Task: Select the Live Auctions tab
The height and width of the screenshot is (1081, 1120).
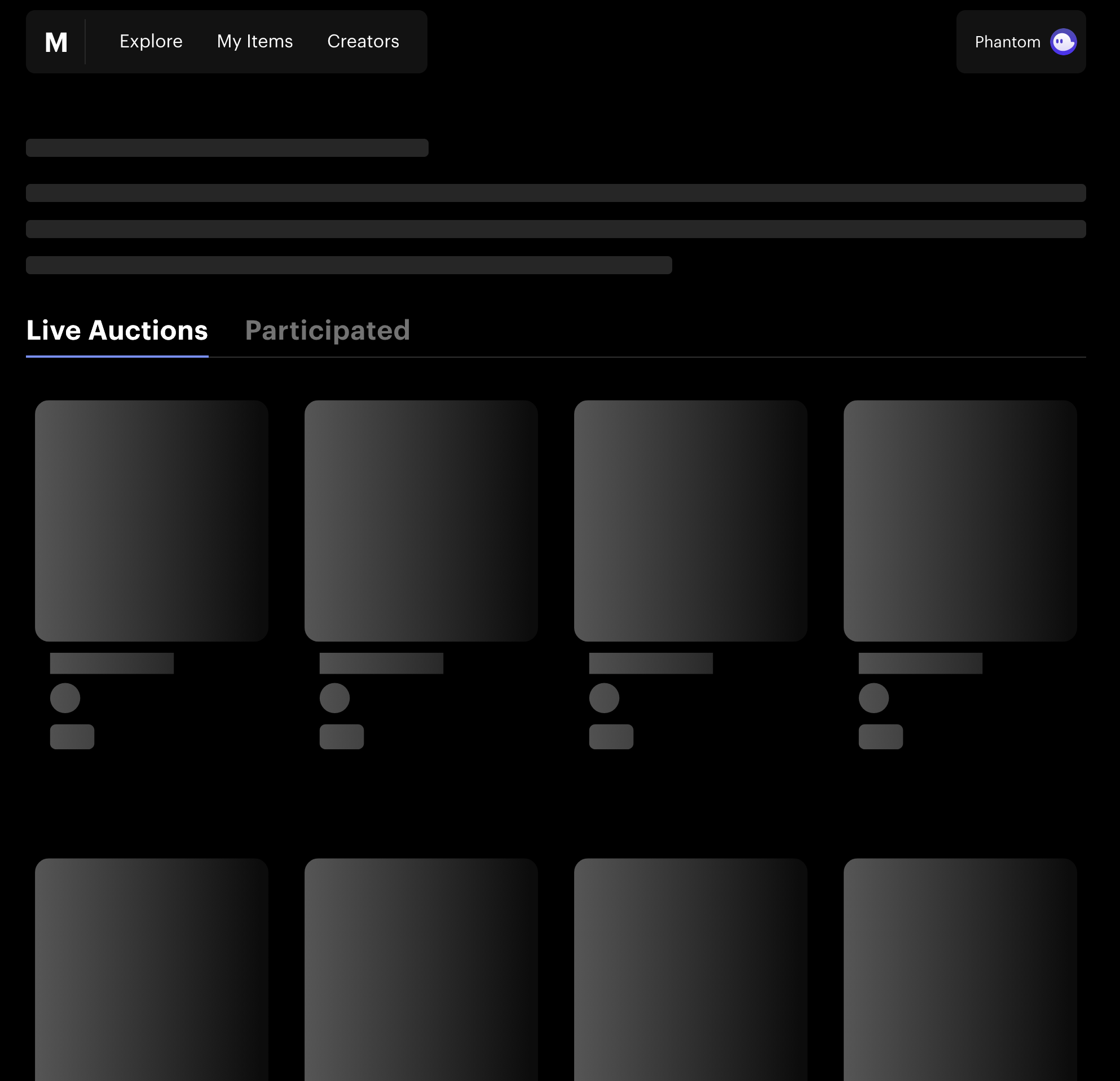Action: tap(117, 331)
